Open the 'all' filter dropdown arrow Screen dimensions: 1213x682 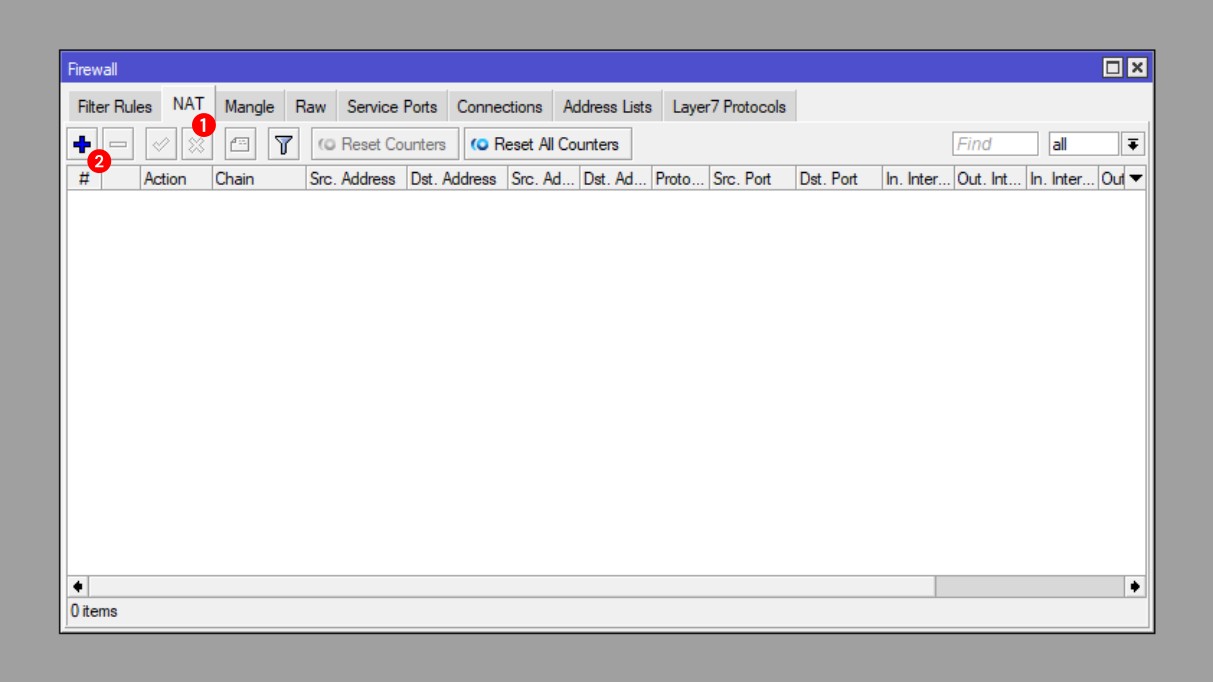tap(1133, 144)
